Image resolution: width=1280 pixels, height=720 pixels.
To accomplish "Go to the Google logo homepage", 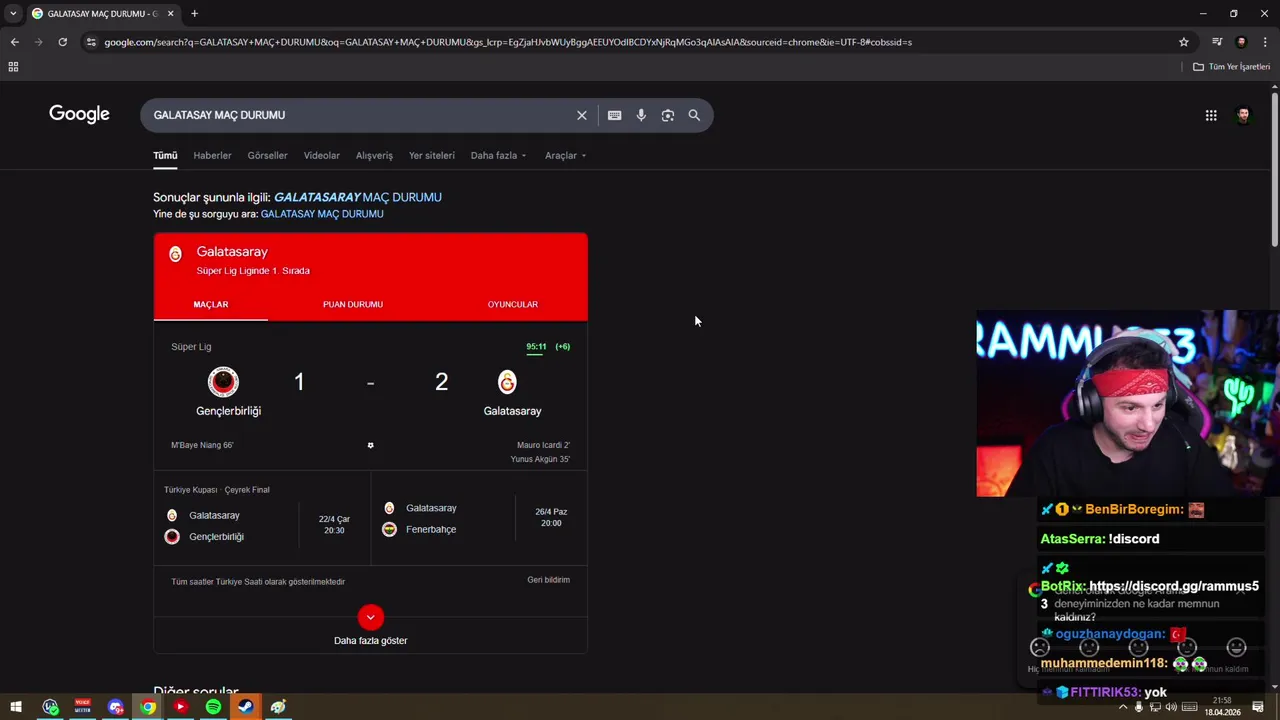I will pyautogui.click(x=79, y=114).
